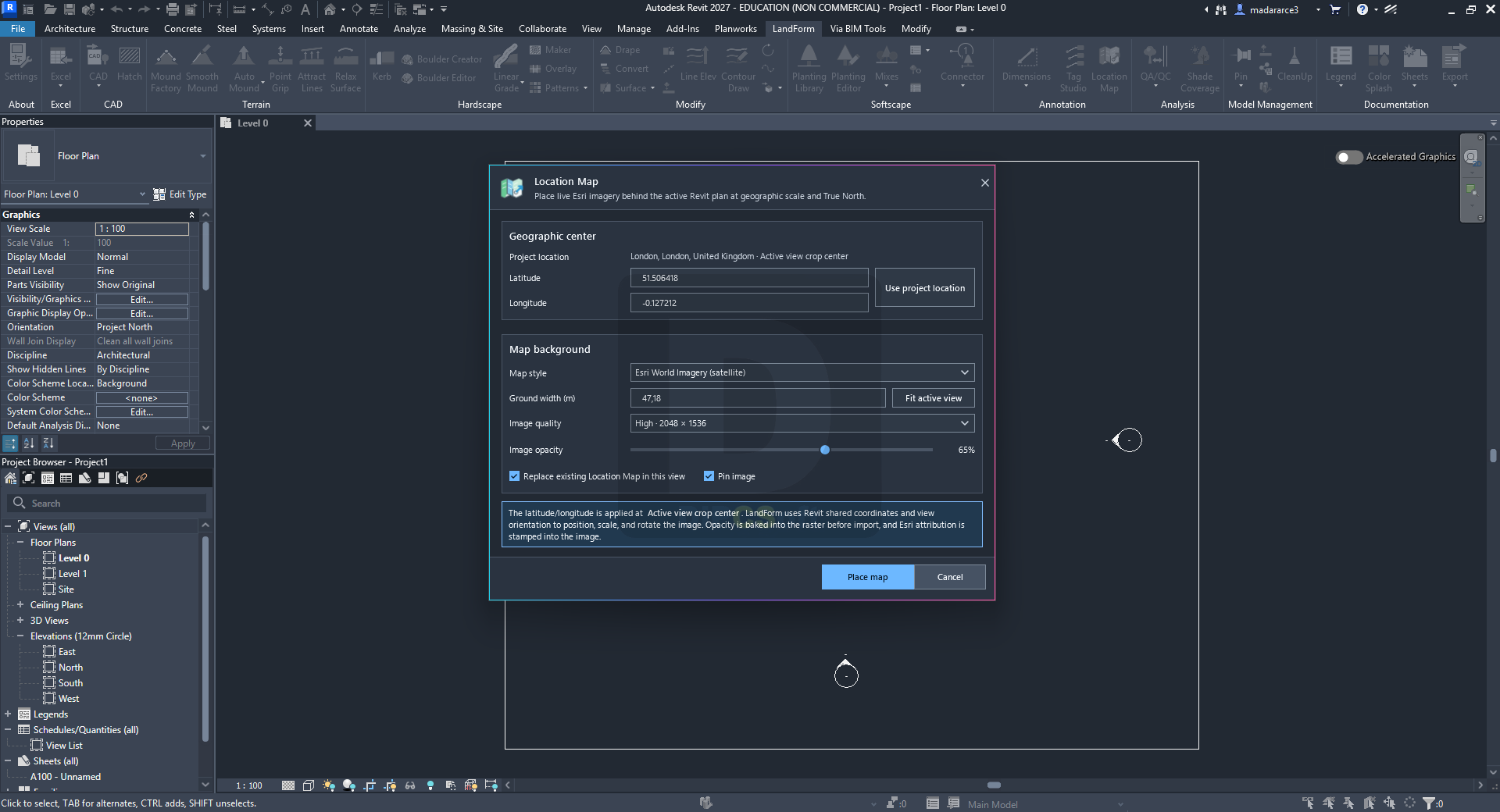Image resolution: width=1500 pixels, height=812 pixels.
Task: Click the Reveal Hidden Elements lightbulb
Action: pos(430,785)
